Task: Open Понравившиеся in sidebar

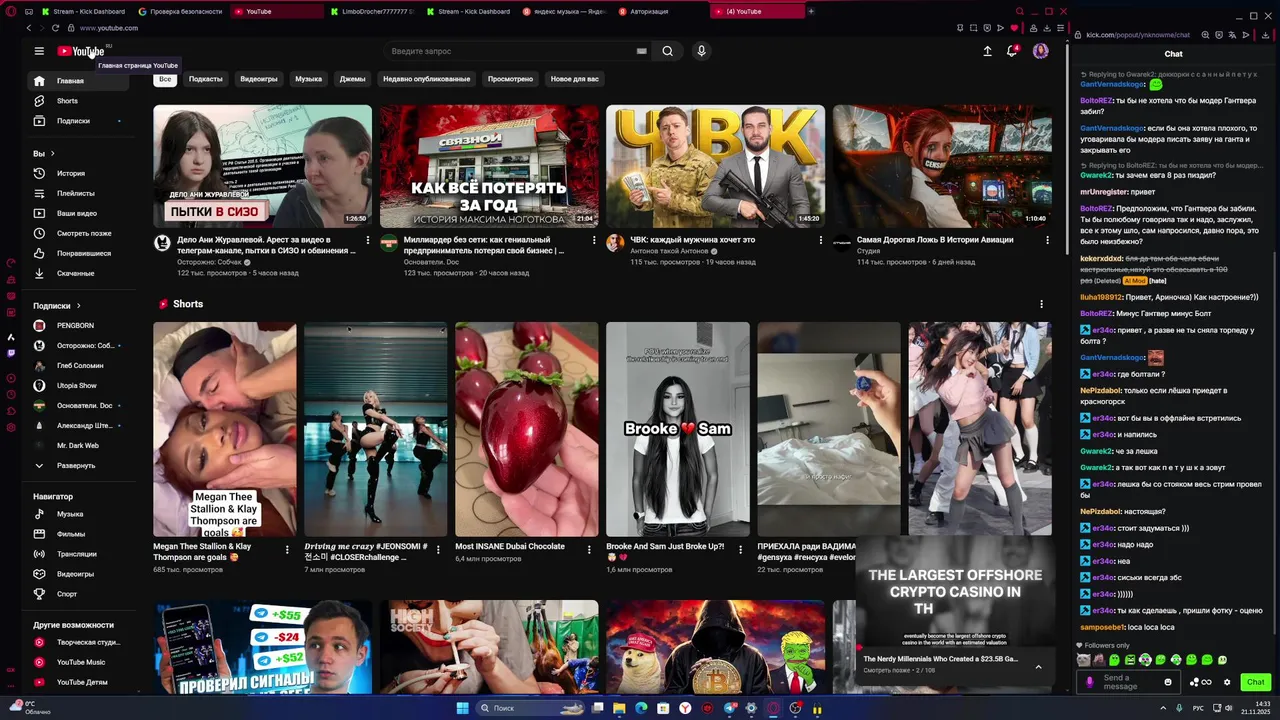Action: pyautogui.click(x=78, y=253)
